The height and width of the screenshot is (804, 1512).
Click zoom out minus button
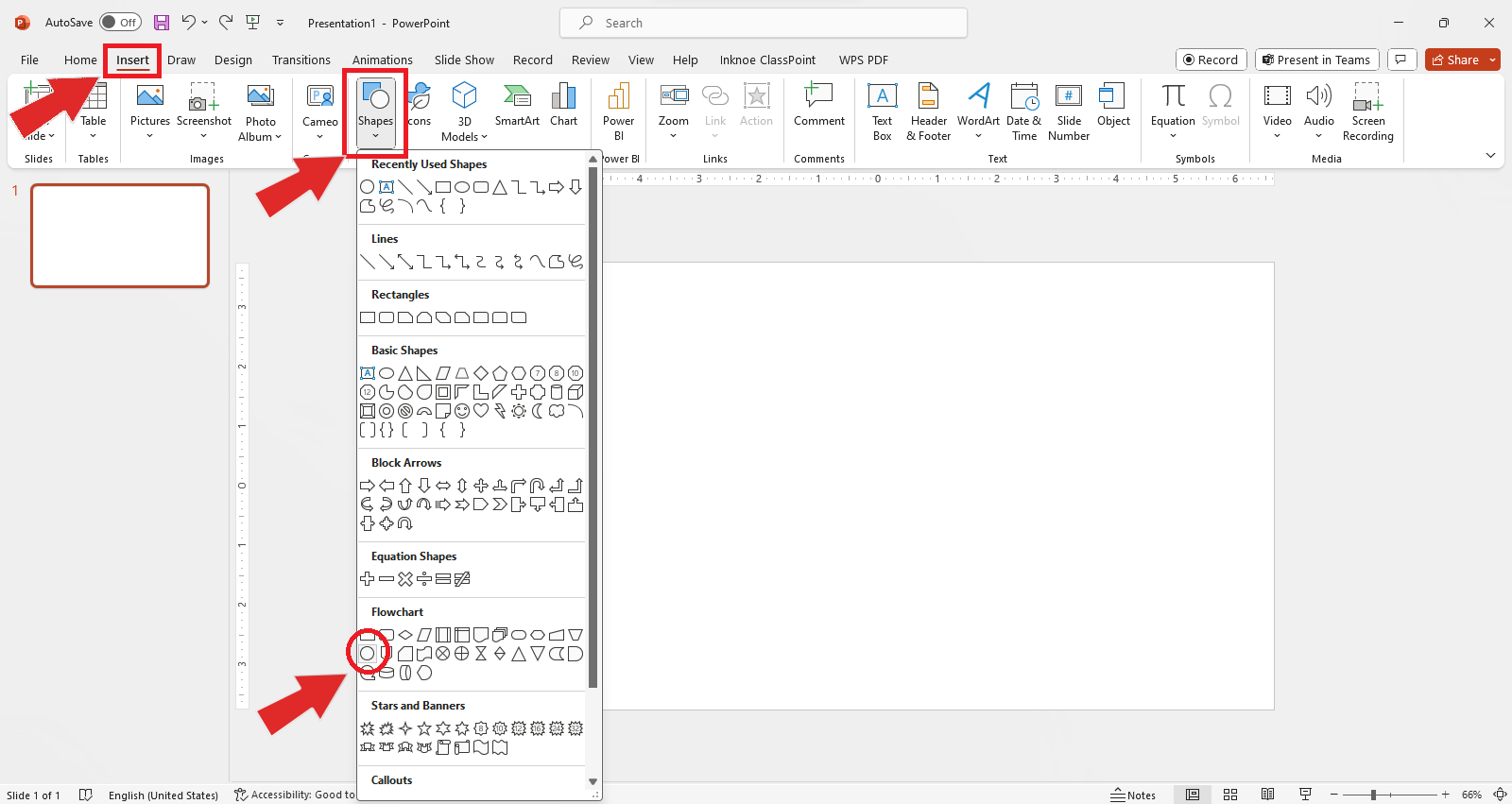[x=1334, y=795]
